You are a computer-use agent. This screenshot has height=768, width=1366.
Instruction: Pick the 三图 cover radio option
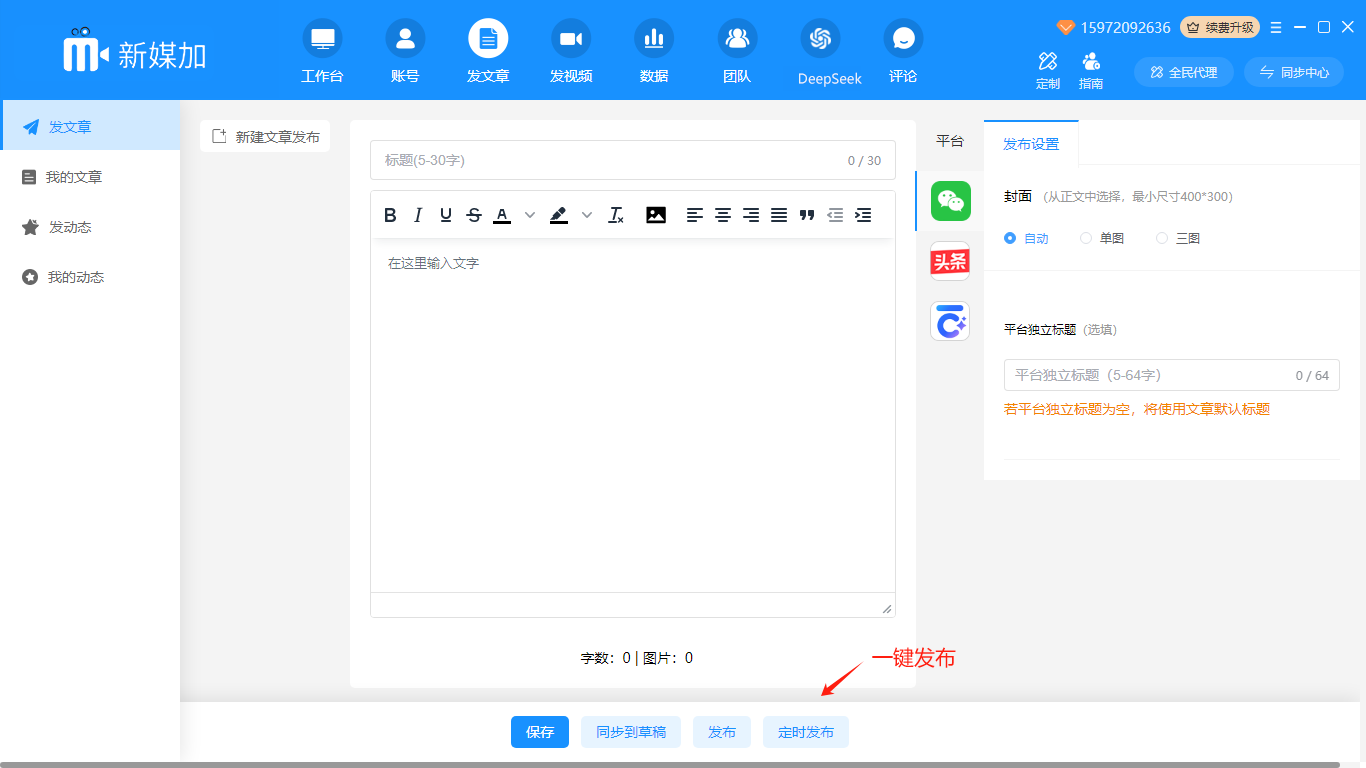pos(1162,238)
